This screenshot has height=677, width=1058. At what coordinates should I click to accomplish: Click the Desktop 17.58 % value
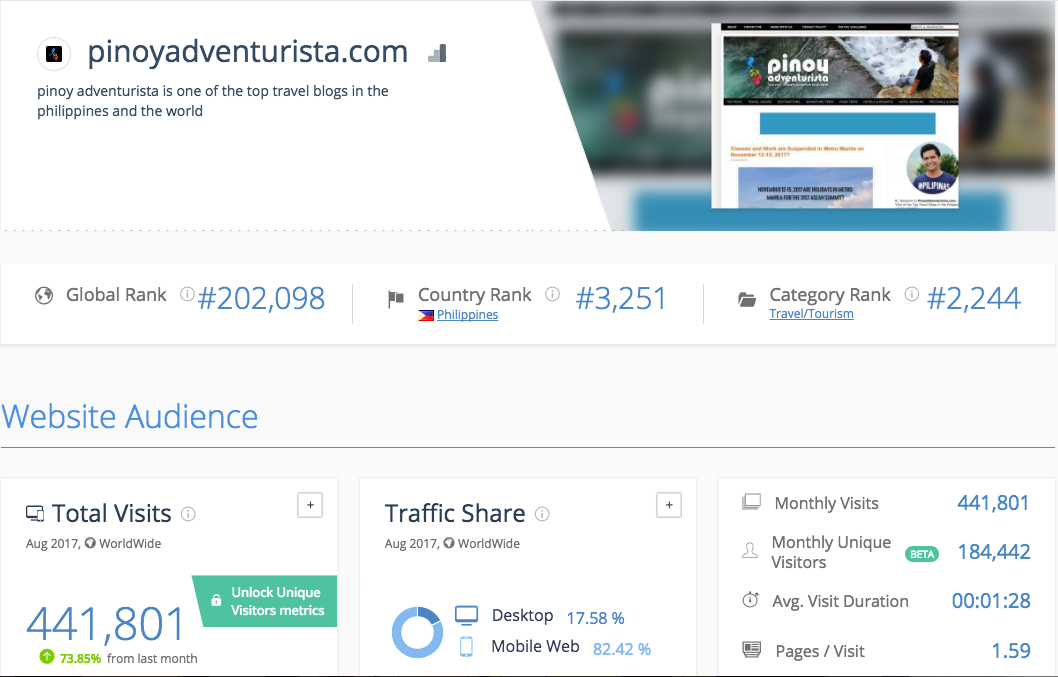595,618
